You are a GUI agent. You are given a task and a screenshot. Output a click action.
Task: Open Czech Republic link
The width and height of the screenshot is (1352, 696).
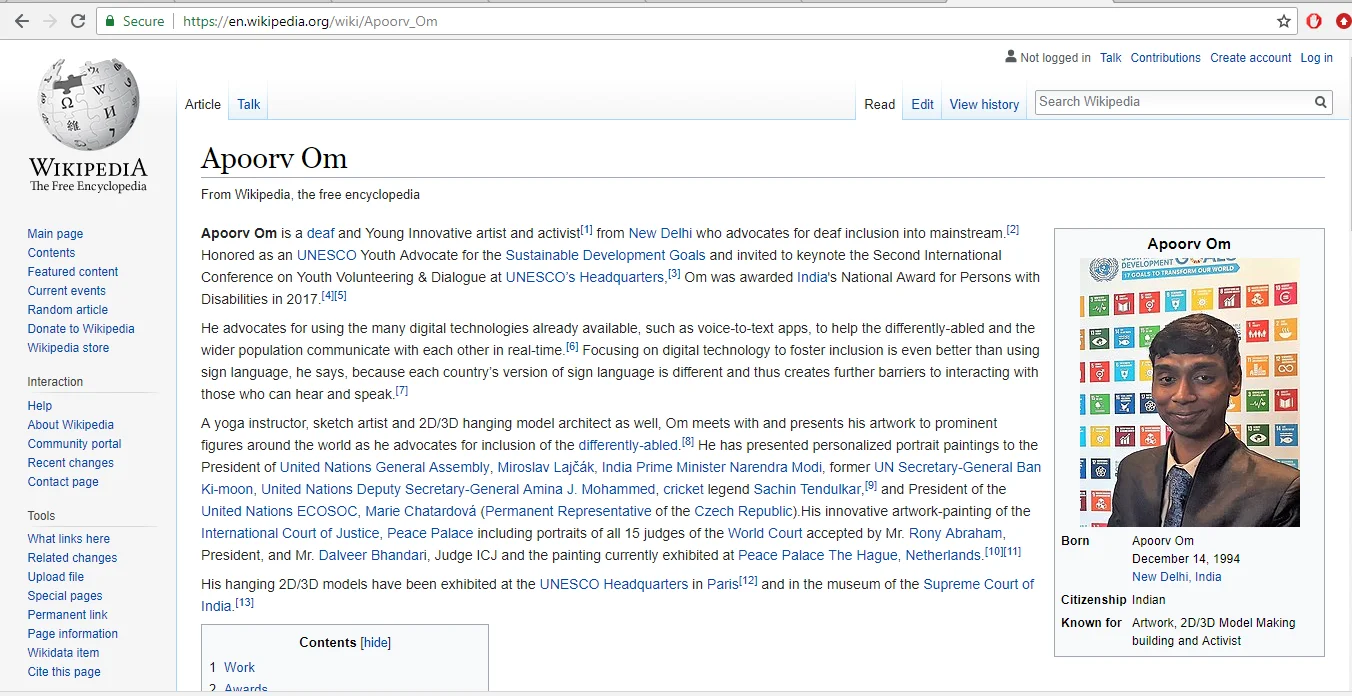pyautogui.click(x=744, y=512)
